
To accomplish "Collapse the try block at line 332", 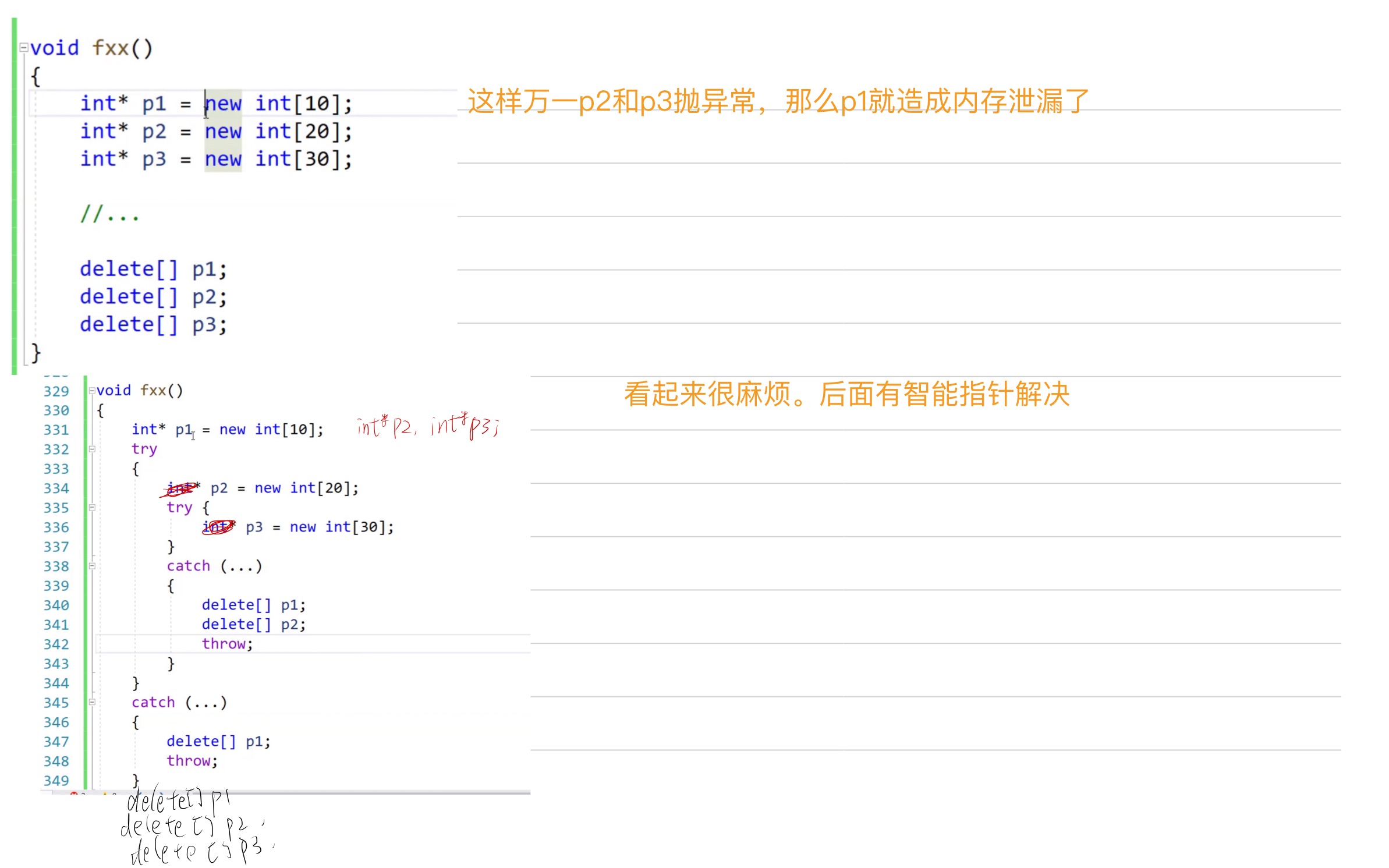I will pyautogui.click(x=91, y=449).
